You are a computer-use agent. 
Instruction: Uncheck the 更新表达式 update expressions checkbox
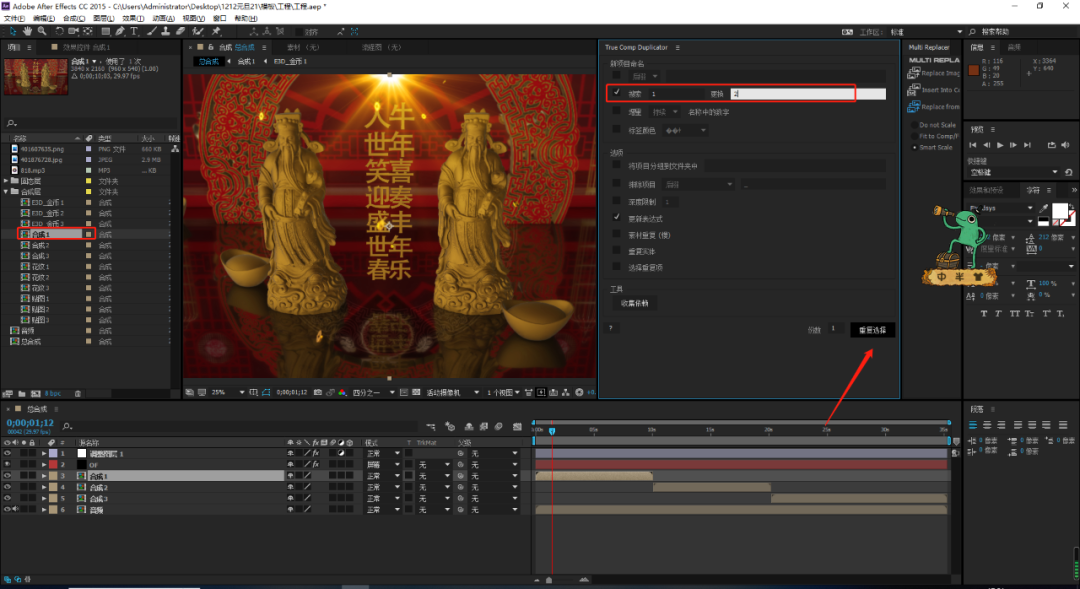point(616,218)
